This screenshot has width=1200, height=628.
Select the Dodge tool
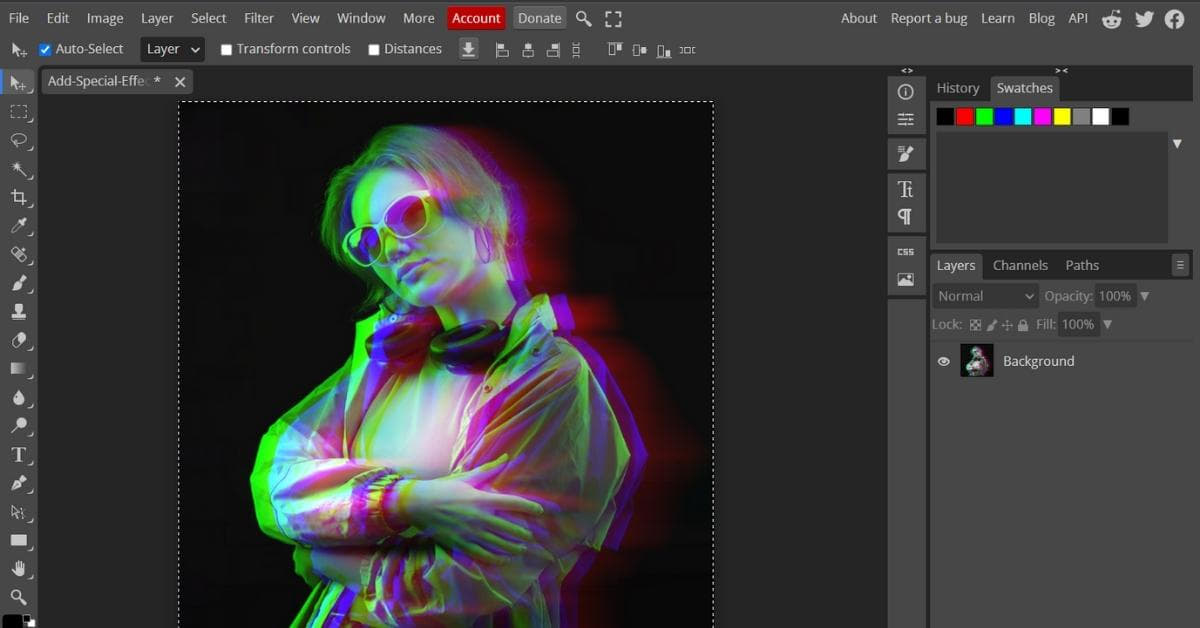18,425
